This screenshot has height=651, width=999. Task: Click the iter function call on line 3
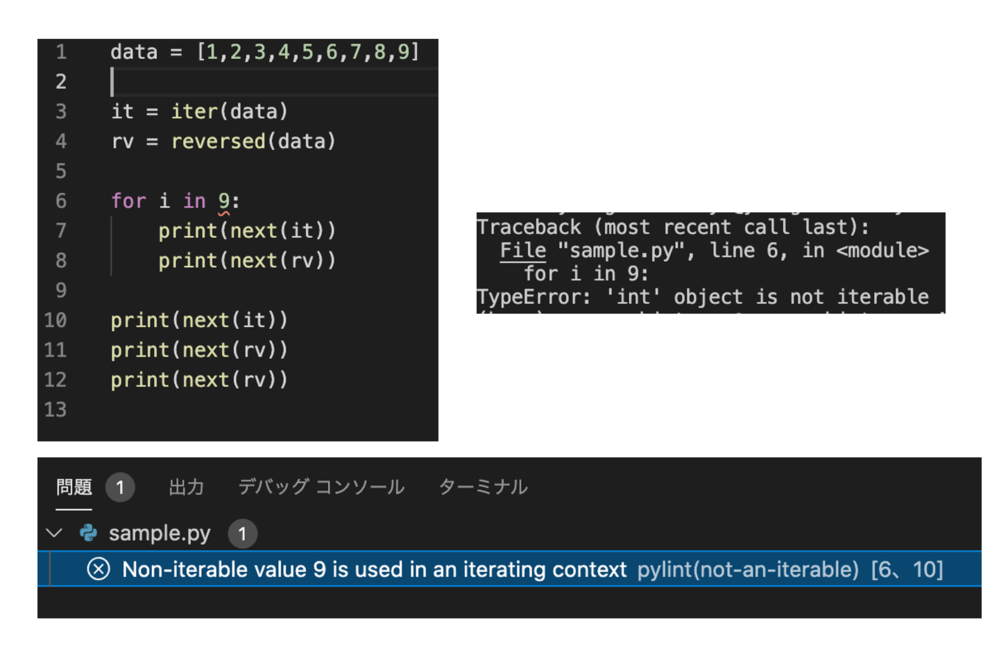coord(194,111)
